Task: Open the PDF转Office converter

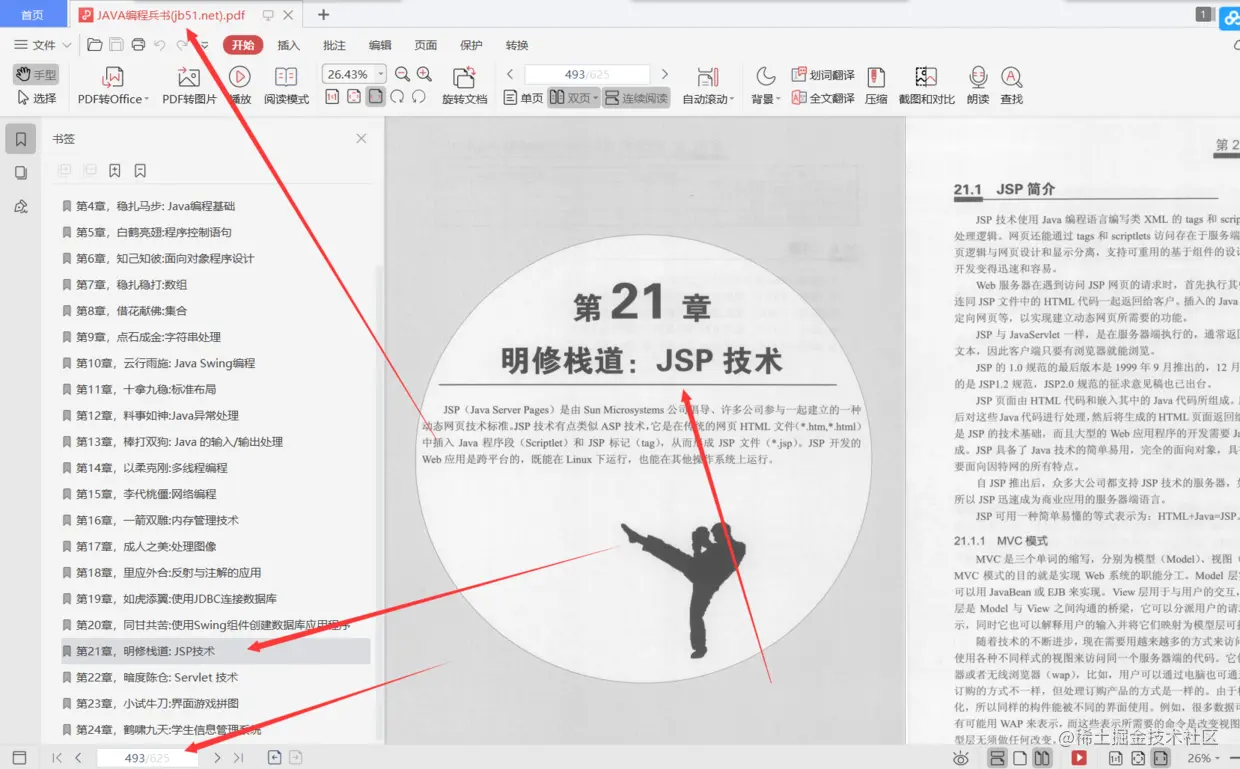Action: pyautogui.click(x=113, y=86)
